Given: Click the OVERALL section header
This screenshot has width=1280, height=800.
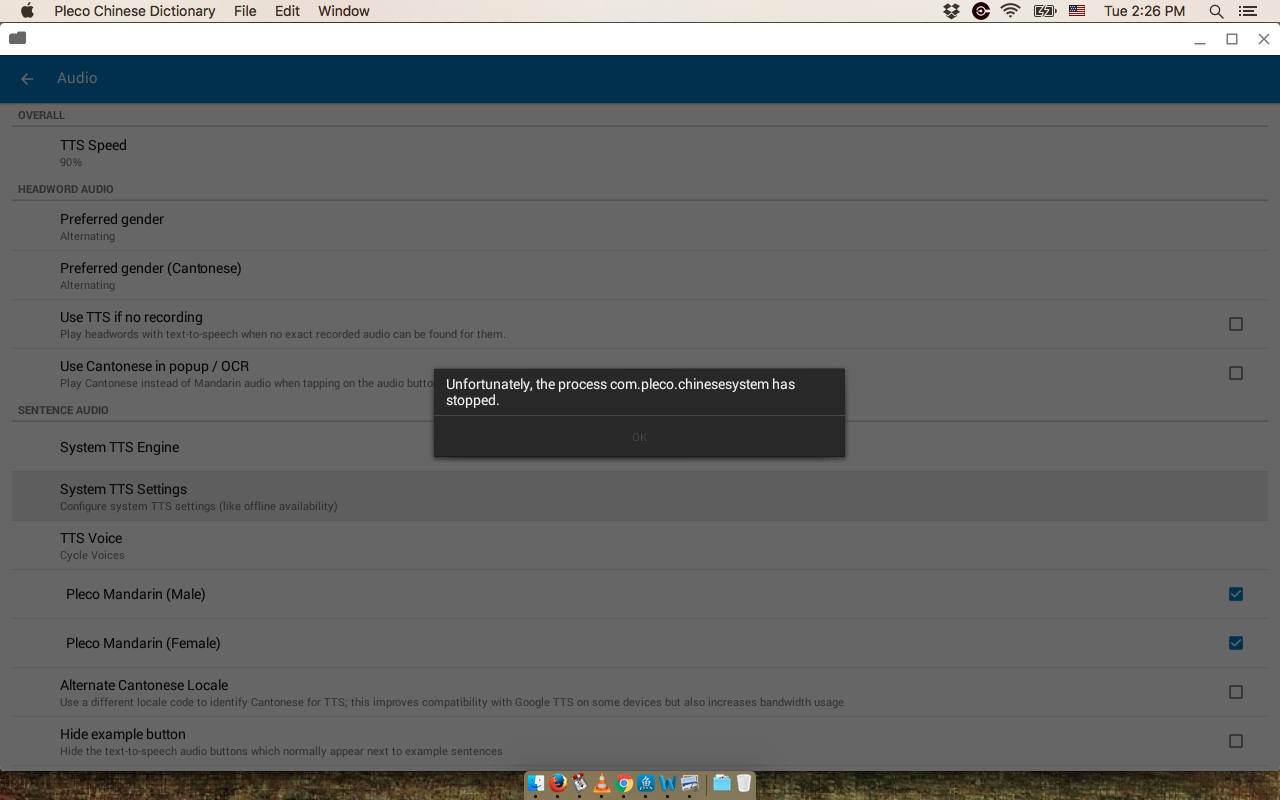Looking at the screenshot, I should pyautogui.click(x=41, y=115).
